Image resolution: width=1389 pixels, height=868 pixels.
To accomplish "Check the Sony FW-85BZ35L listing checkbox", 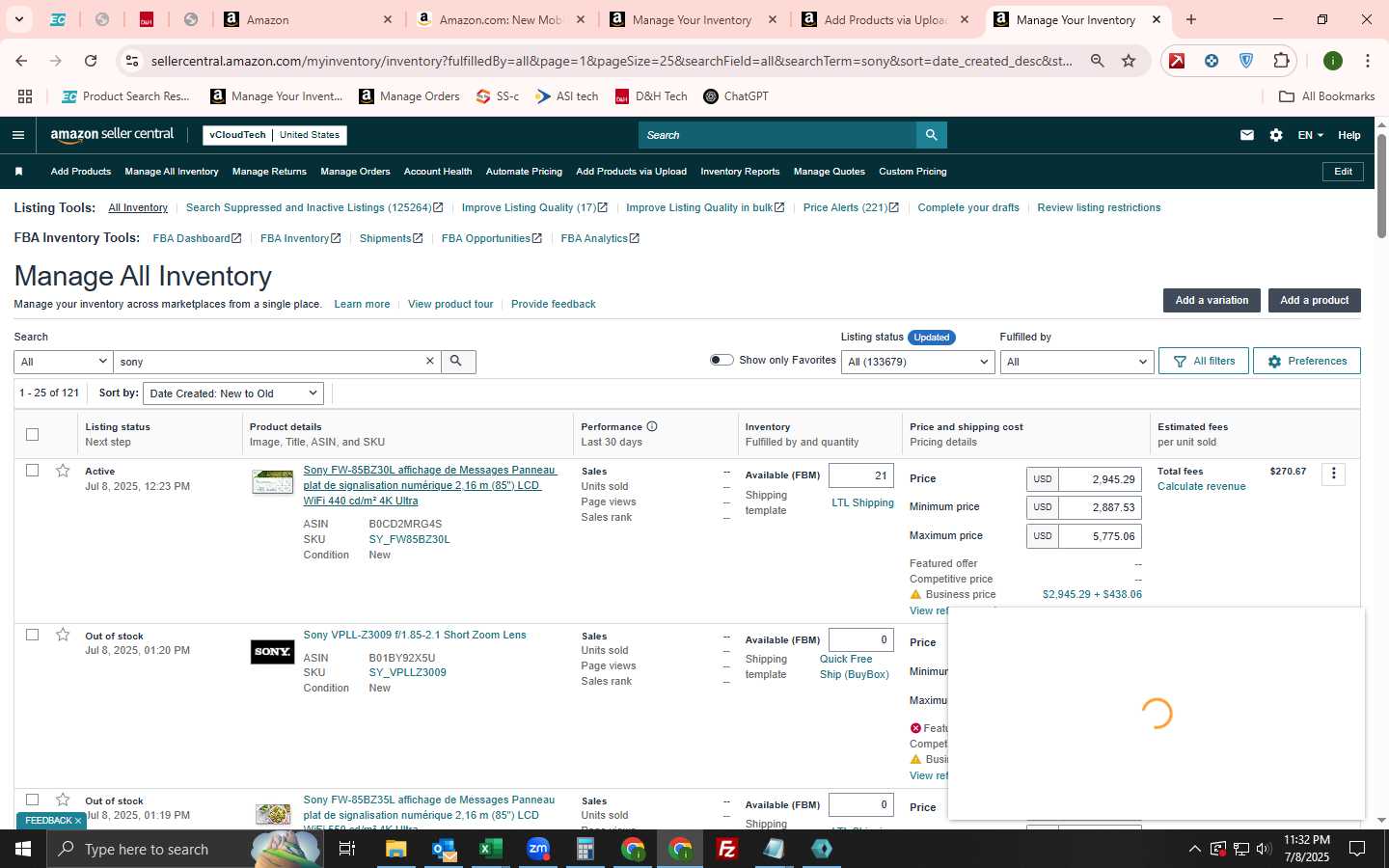I will click(x=32, y=800).
